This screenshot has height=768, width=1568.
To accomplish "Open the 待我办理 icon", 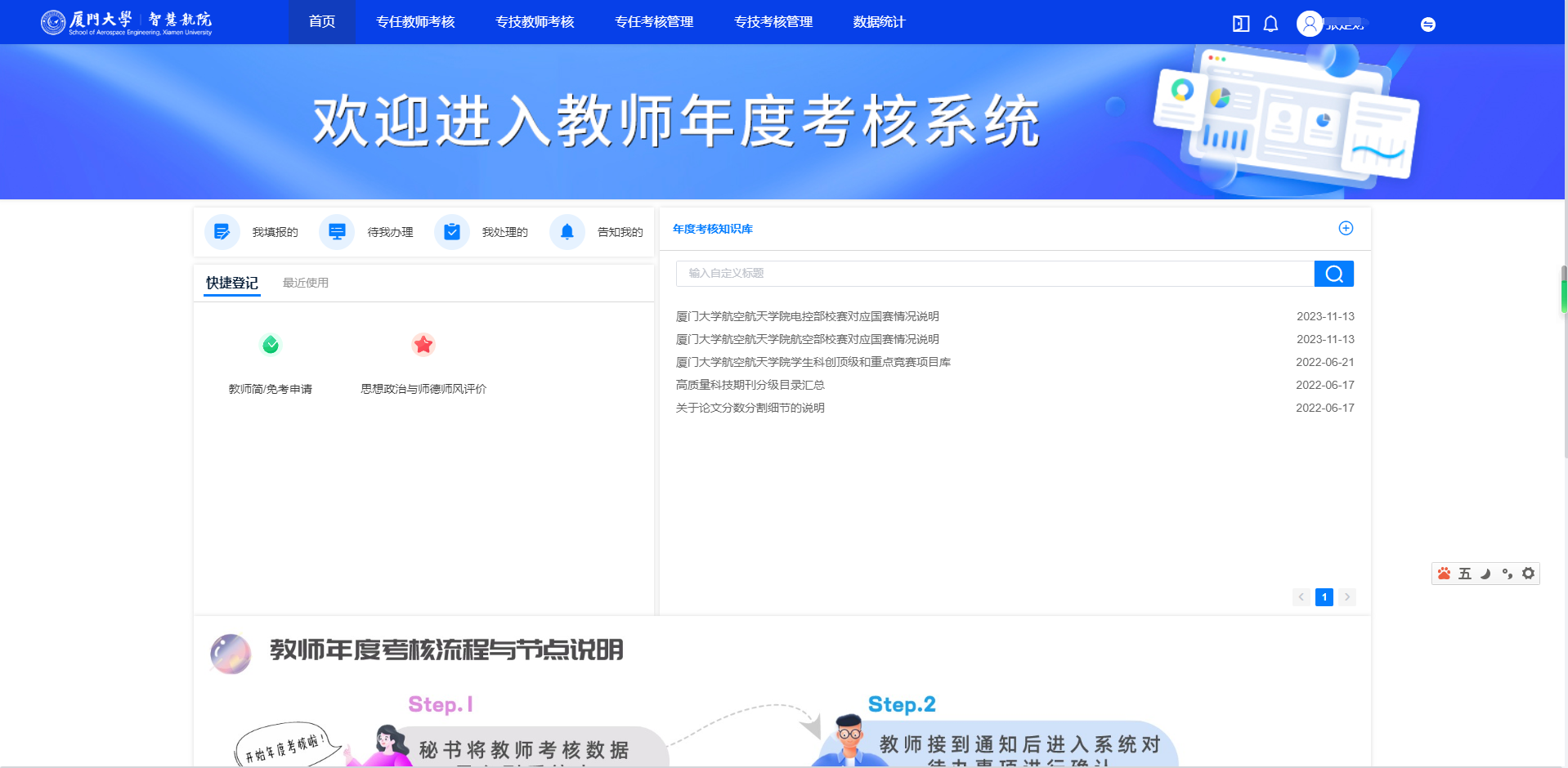I will [x=337, y=232].
